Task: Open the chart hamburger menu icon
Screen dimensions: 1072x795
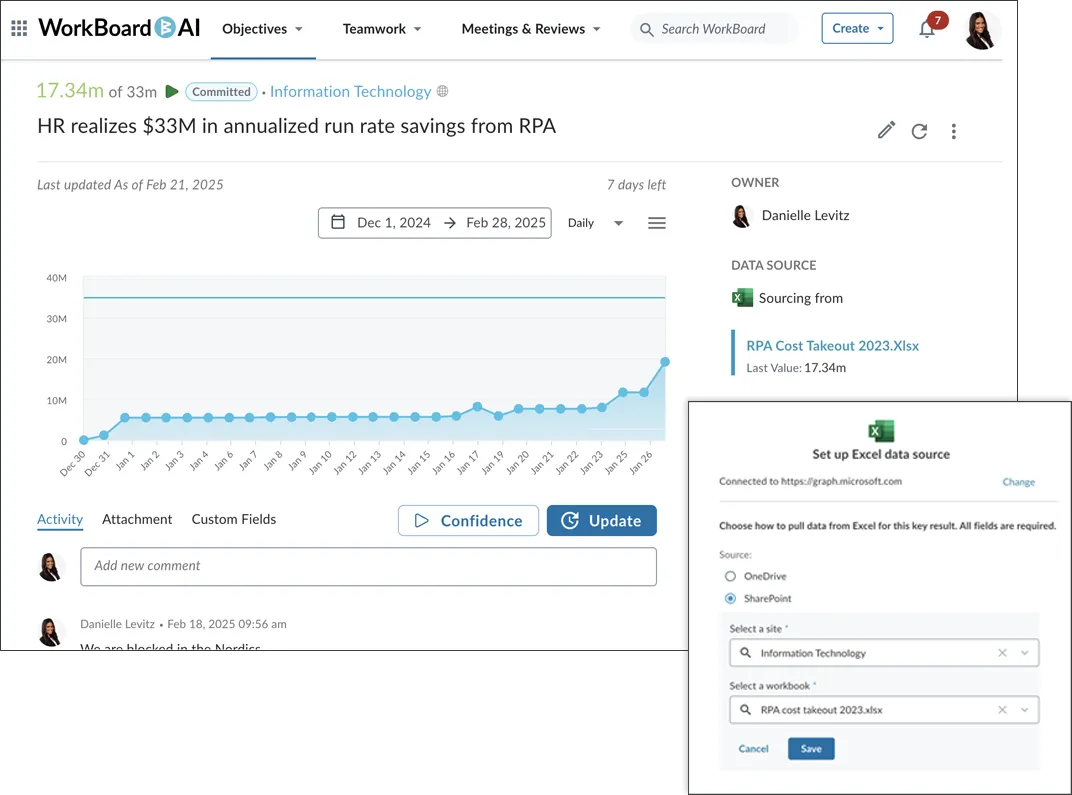Action: click(x=656, y=223)
